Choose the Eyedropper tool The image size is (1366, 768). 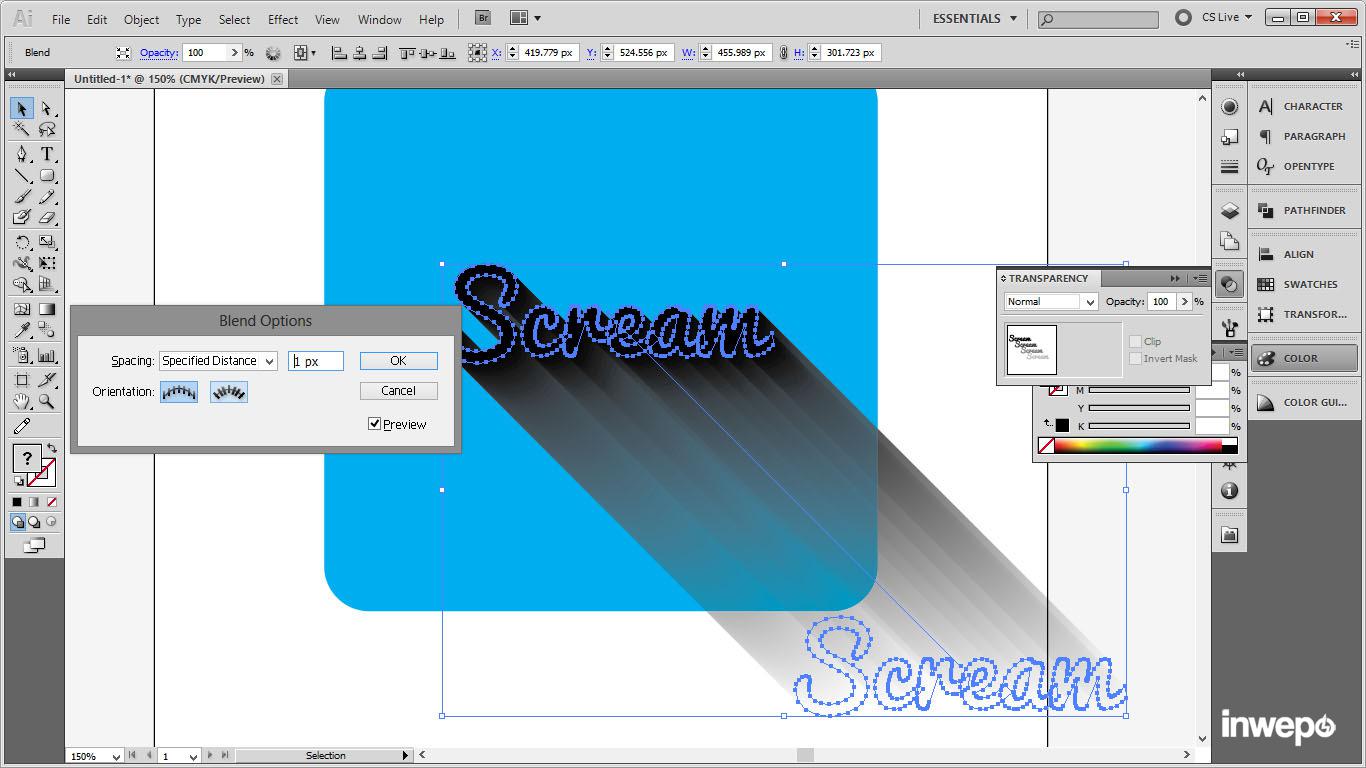click(x=22, y=331)
